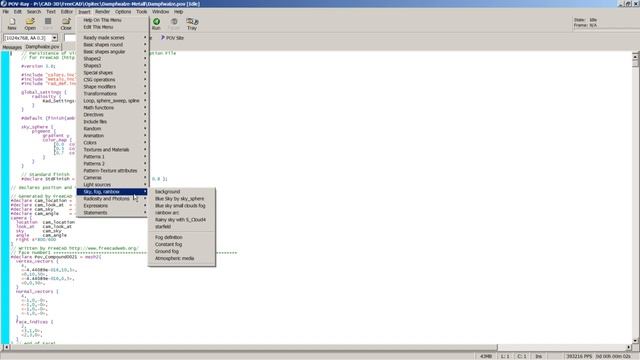Click the New file toolbar icon
The image size is (640, 360).
coord(12,24)
